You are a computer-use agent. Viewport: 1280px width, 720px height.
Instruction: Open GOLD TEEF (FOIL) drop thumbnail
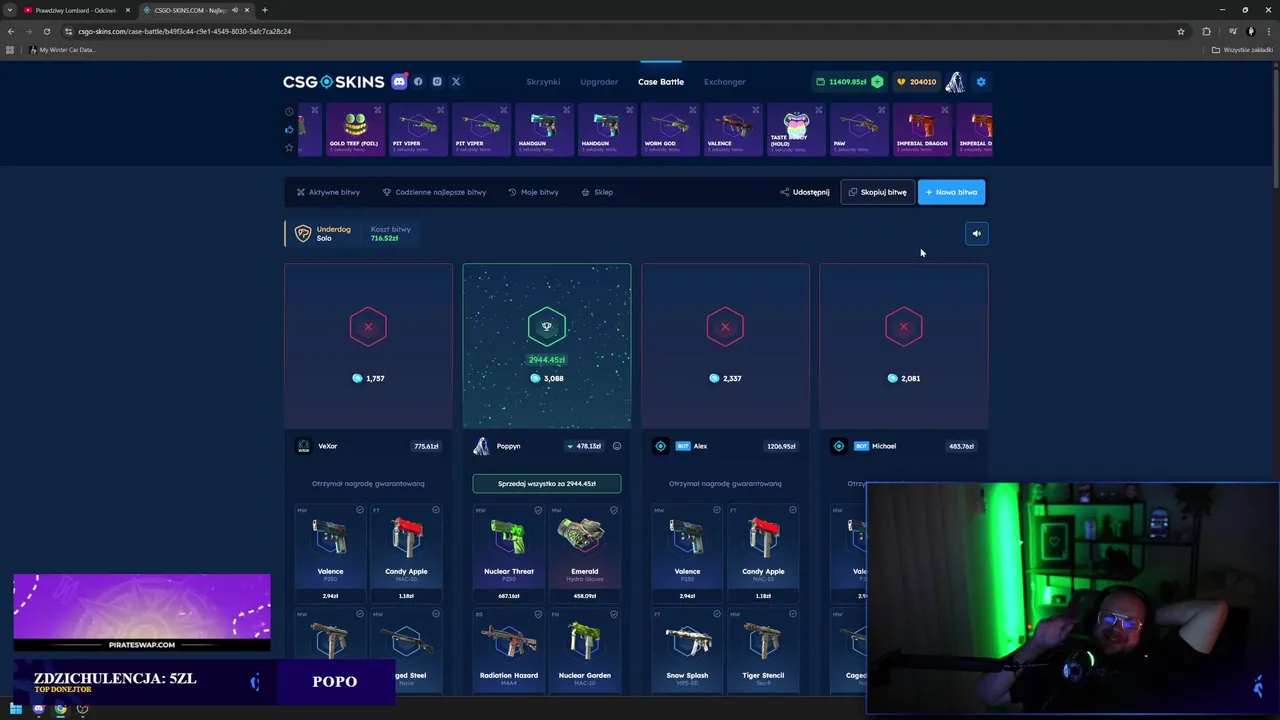coord(355,130)
